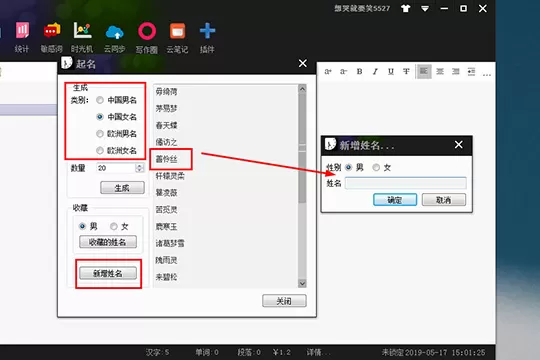540x360 pixels.
Task: Select center text alignment
Action: [x=440, y=71]
